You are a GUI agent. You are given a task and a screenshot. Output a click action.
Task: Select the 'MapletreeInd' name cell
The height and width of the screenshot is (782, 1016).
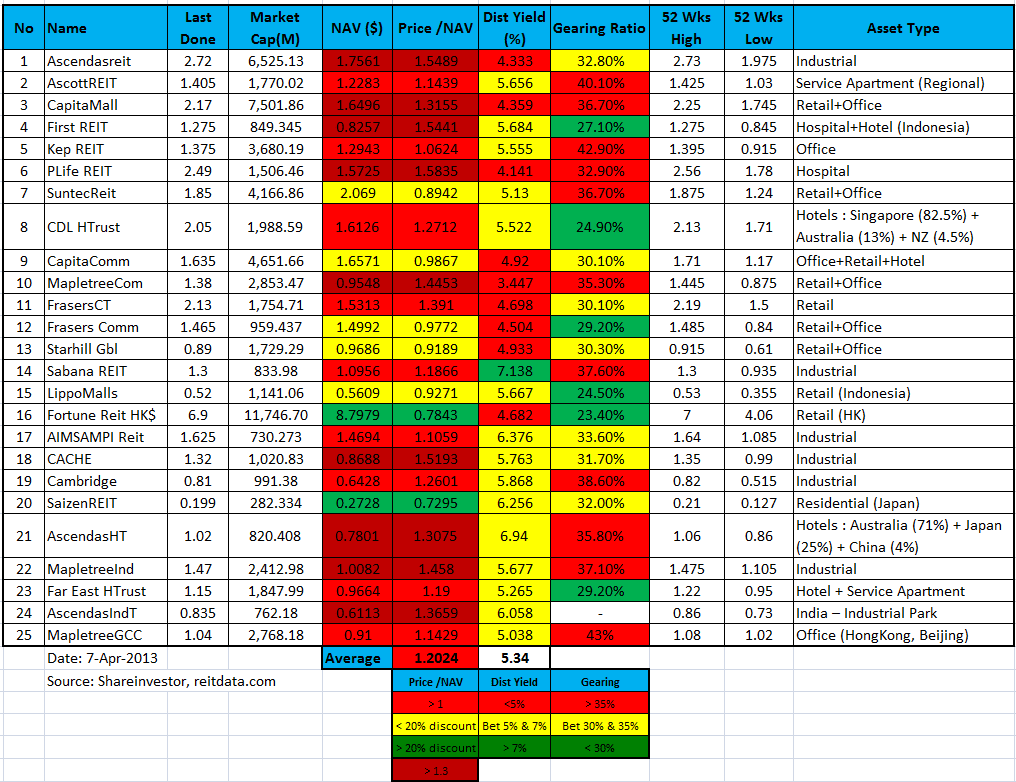click(106, 569)
